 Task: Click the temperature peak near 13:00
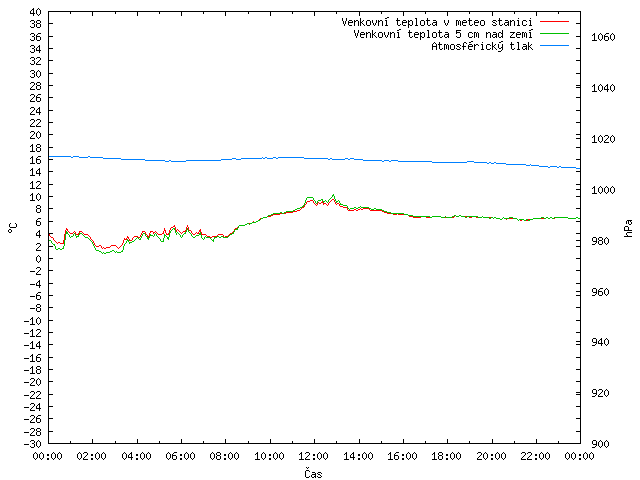(x=333, y=195)
